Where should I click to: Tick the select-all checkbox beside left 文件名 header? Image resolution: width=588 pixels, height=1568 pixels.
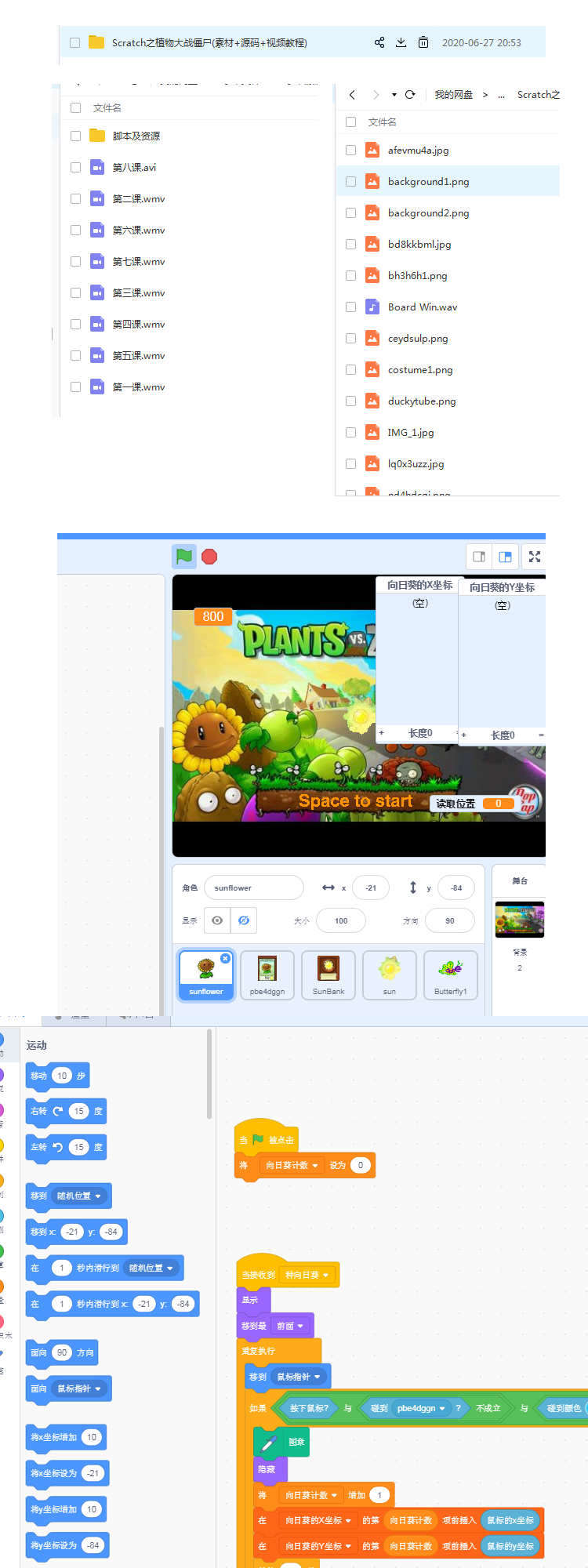coord(76,108)
